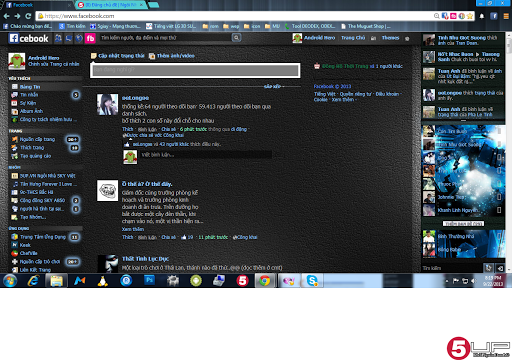Open Windows Start button
512x360 pixels.
[x=10, y=281]
